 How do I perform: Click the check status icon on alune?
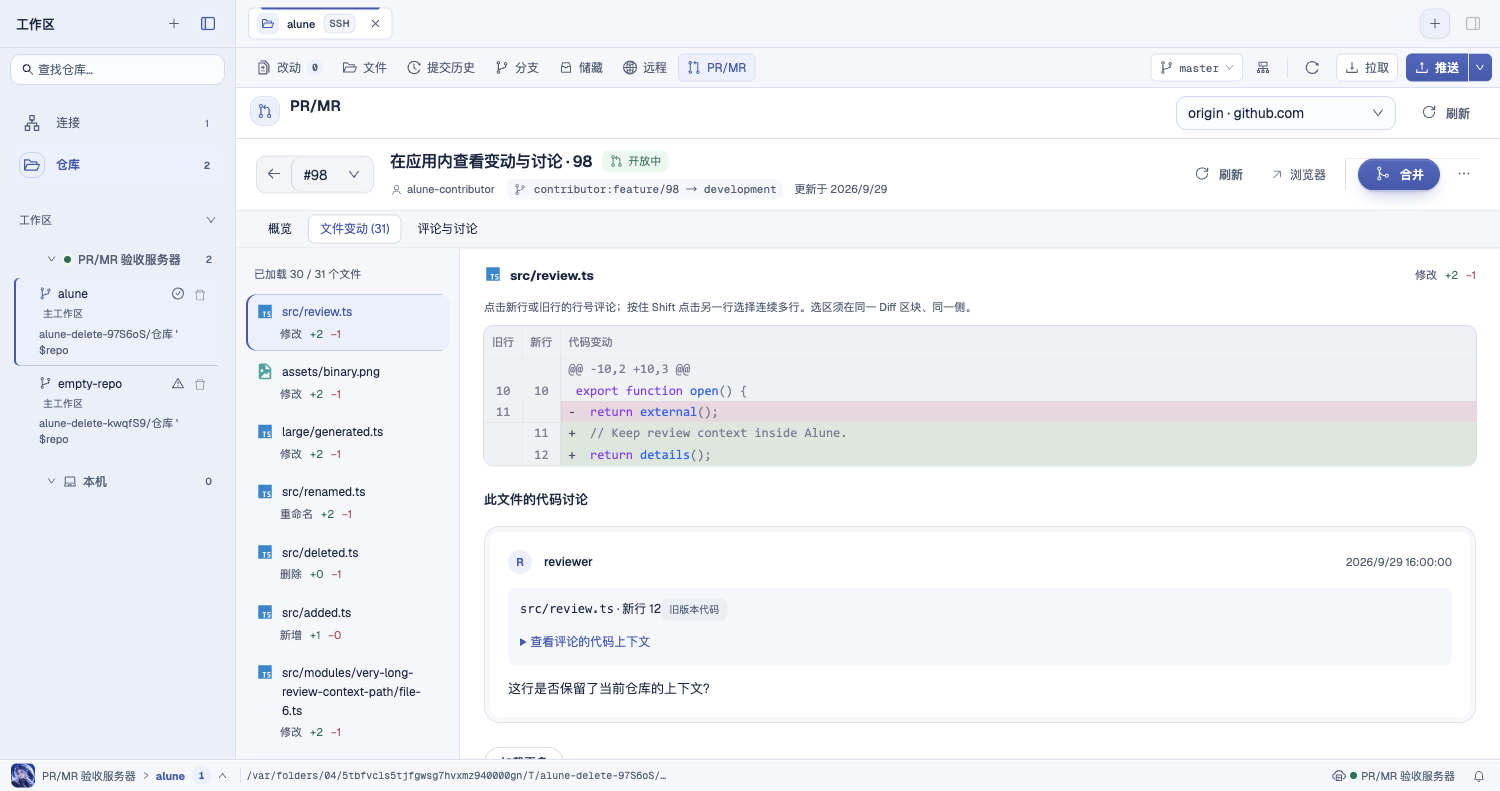178,294
